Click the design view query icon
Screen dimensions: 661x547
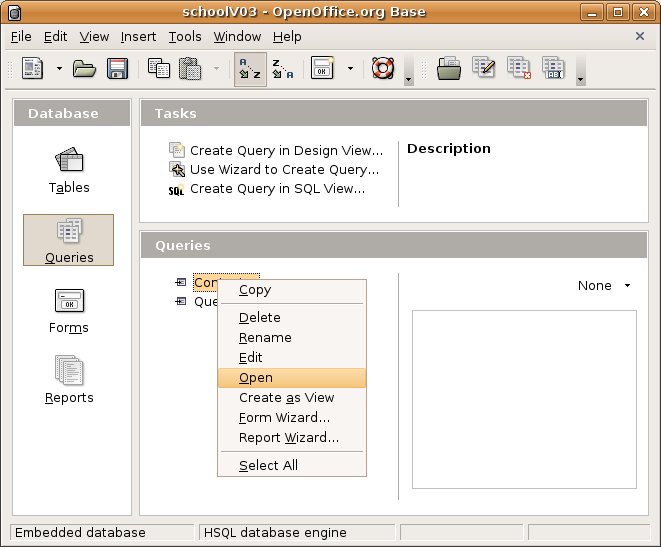[177, 150]
